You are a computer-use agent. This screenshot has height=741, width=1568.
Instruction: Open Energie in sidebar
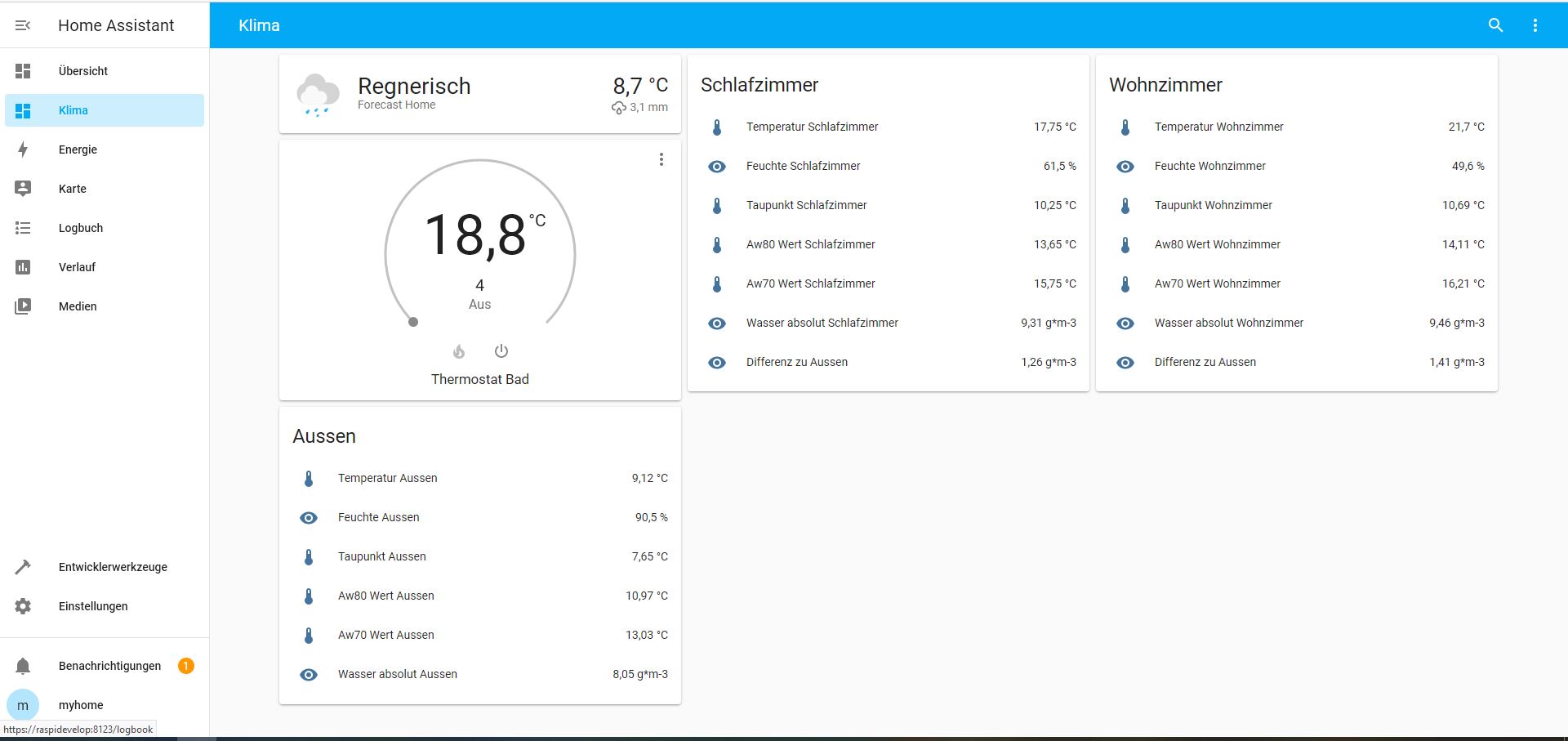(x=105, y=150)
